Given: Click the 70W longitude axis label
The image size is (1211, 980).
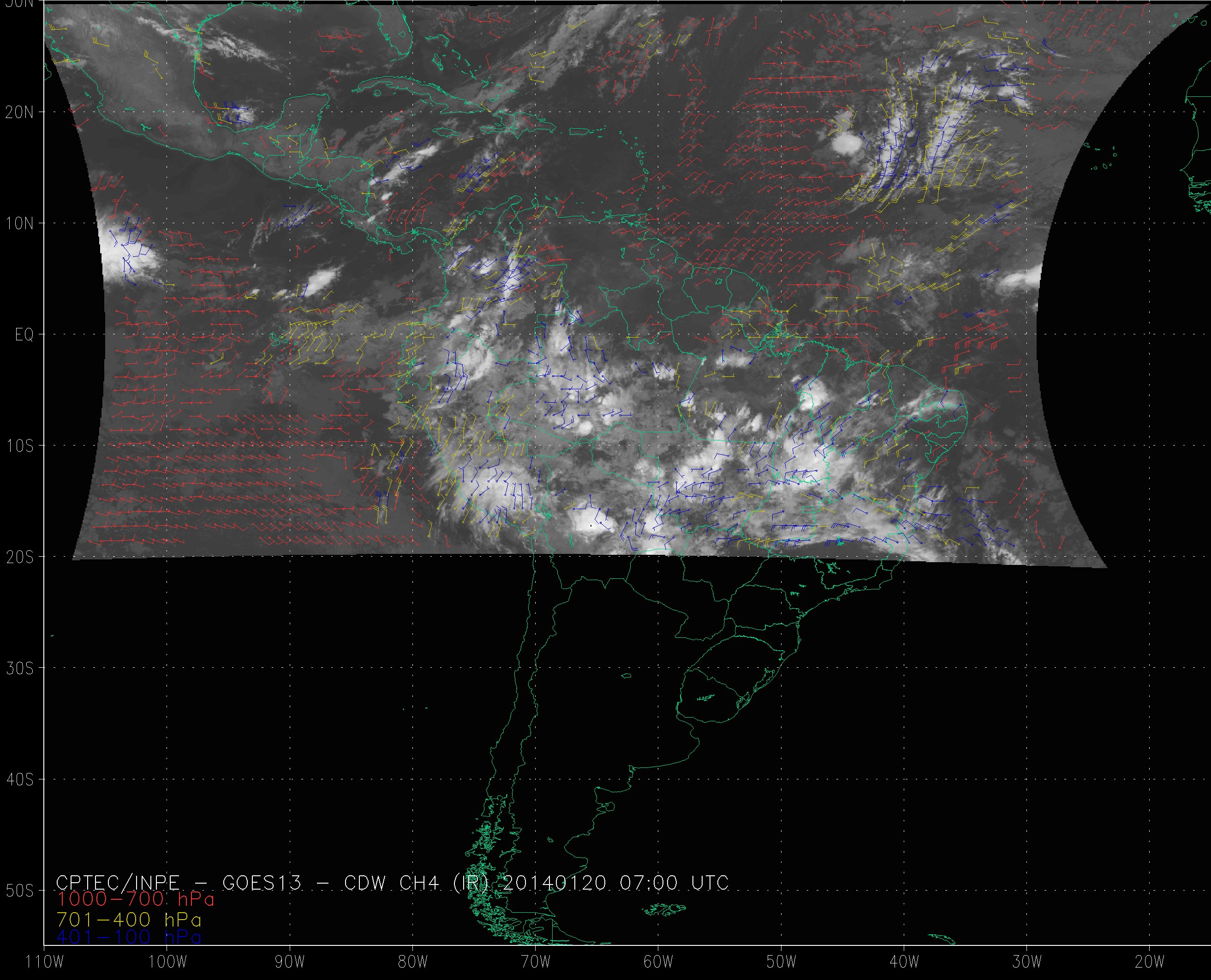Looking at the screenshot, I should 536,962.
